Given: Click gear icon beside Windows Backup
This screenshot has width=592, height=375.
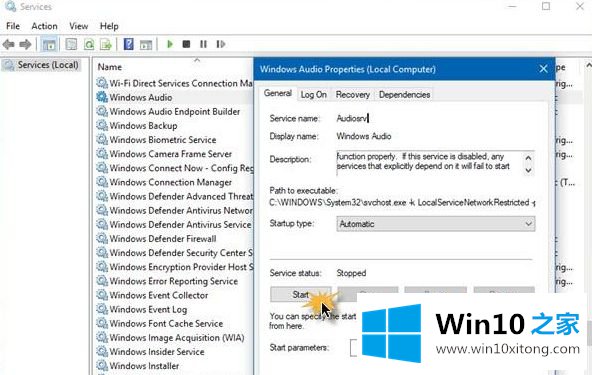Looking at the screenshot, I should [102, 125].
